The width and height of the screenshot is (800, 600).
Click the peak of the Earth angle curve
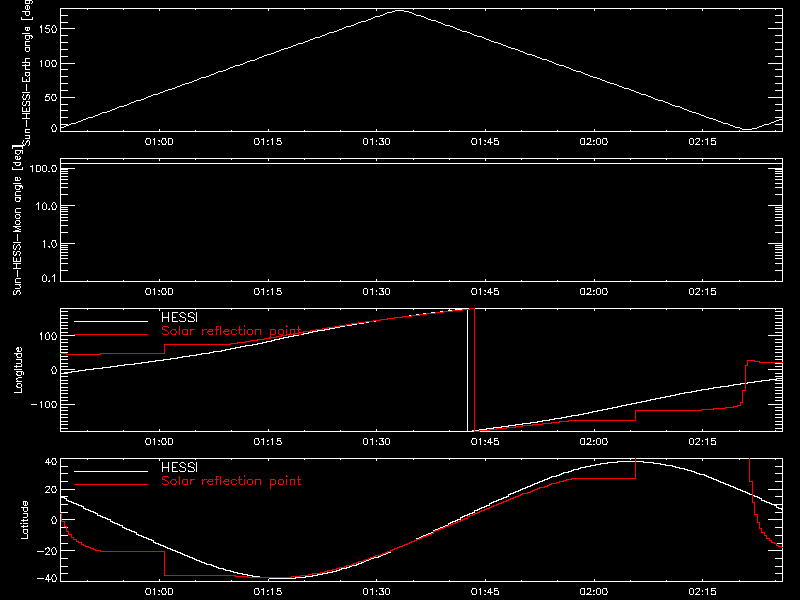click(399, 10)
